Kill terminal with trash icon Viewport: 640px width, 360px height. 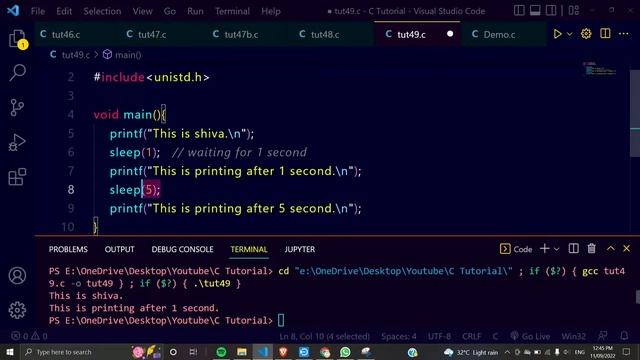(591, 249)
